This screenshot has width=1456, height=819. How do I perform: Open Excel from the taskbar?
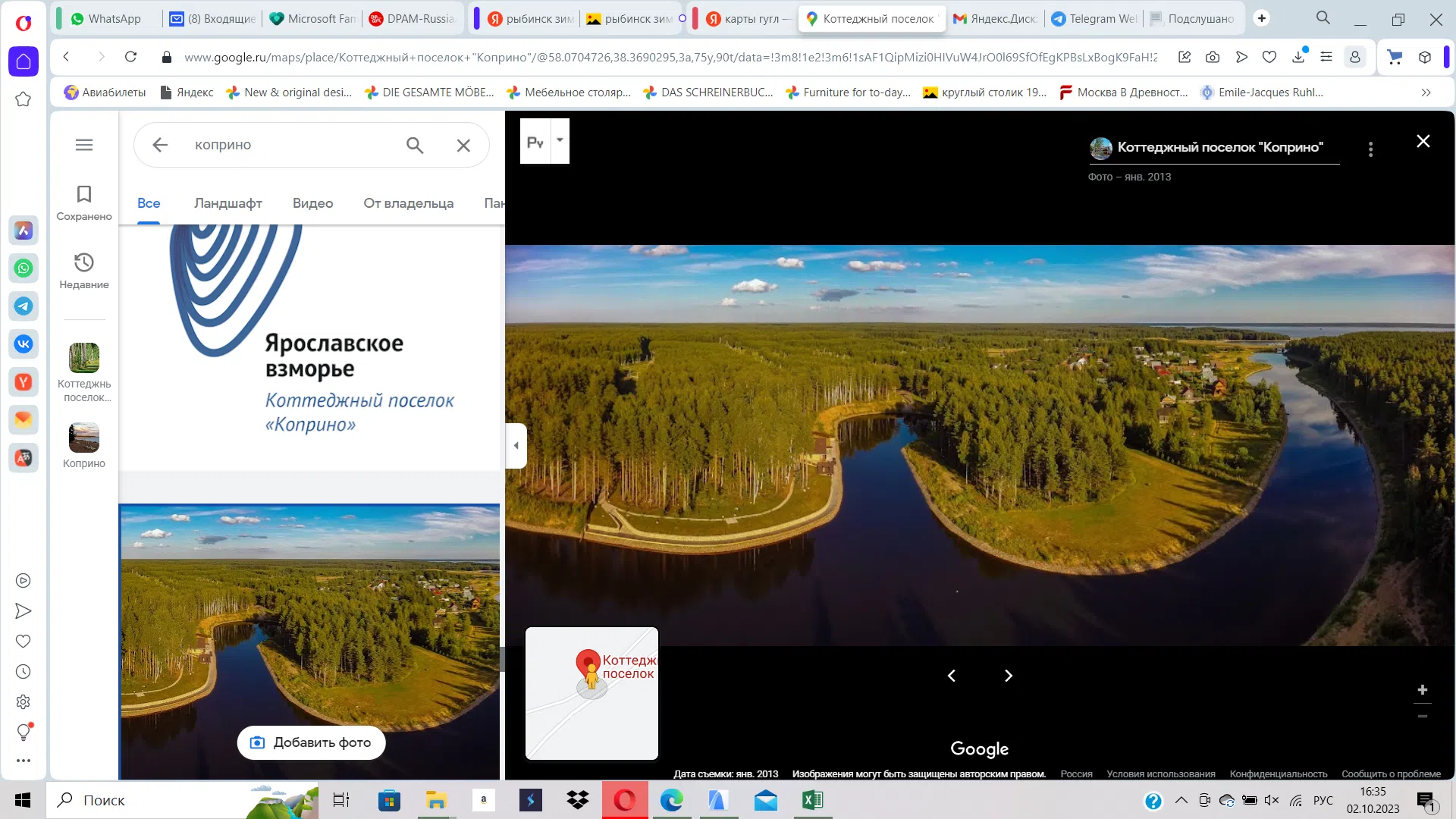[x=812, y=800]
